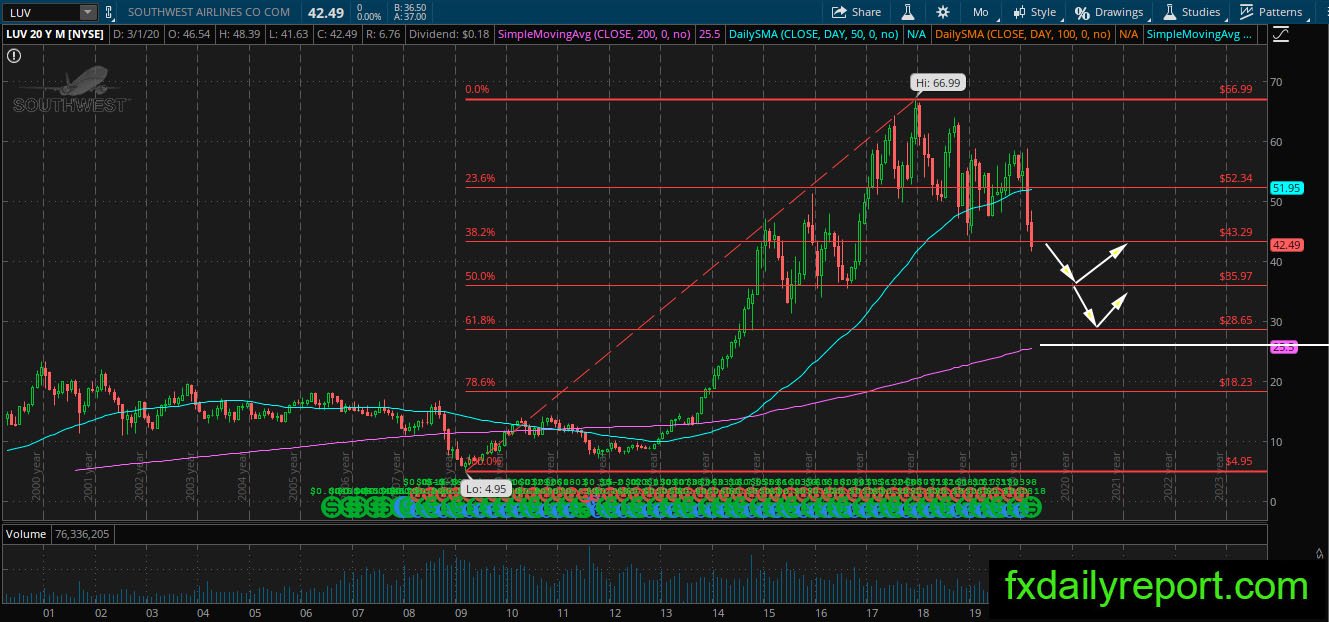Screen dimensions: 1329x622
Task: Click the $52.34 Fibonacci price label
Action: (x=1236, y=179)
